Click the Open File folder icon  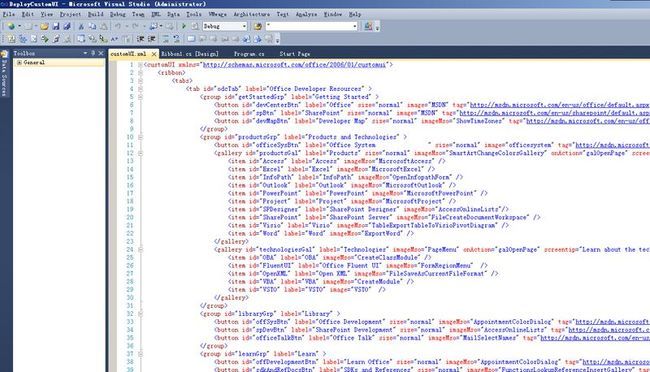point(44,27)
